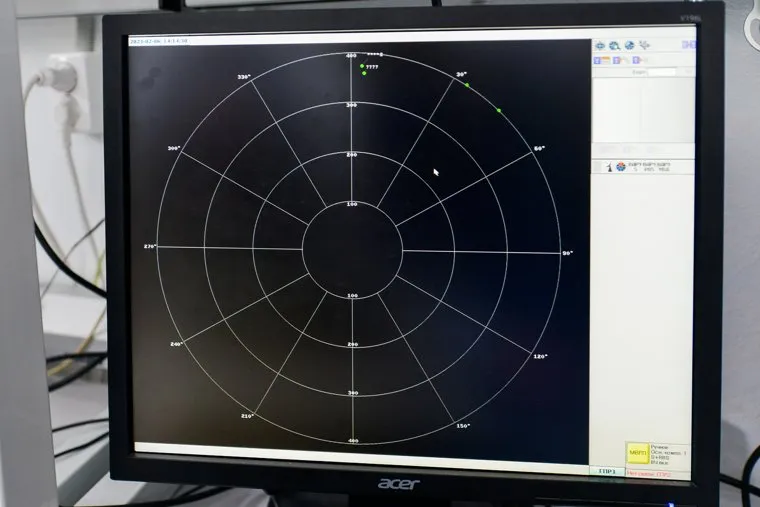Screen dimensions: 760x507
Task: Click the globe with magnifier zoom icon
Action: pyautogui.click(x=614, y=46)
